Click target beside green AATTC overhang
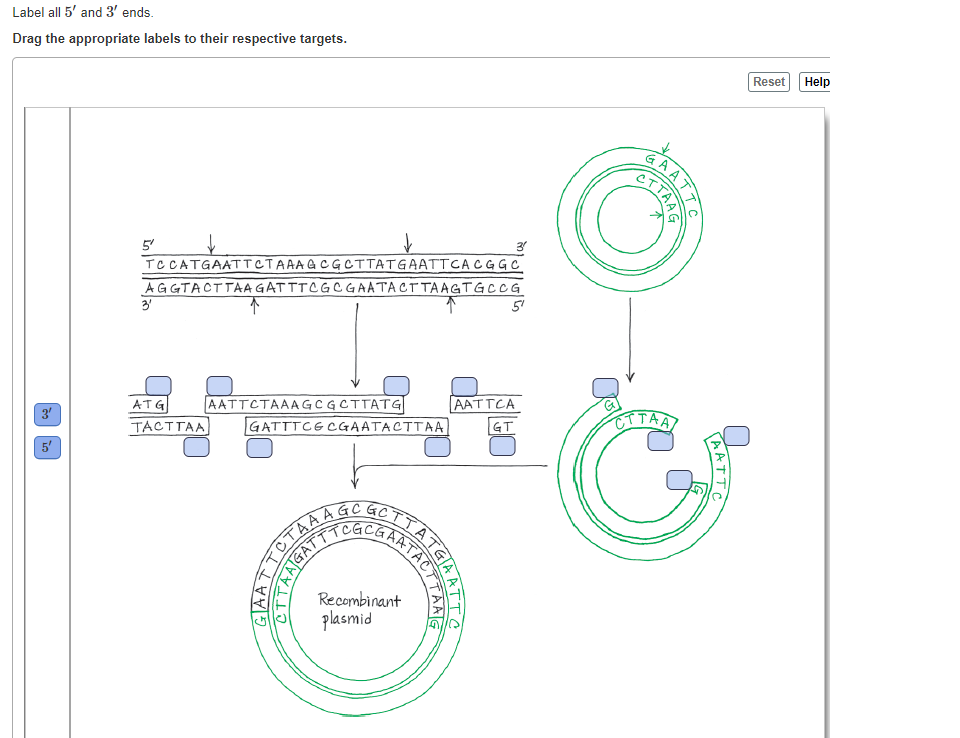This screenshot has width=960, height=738. click(737, 436)
